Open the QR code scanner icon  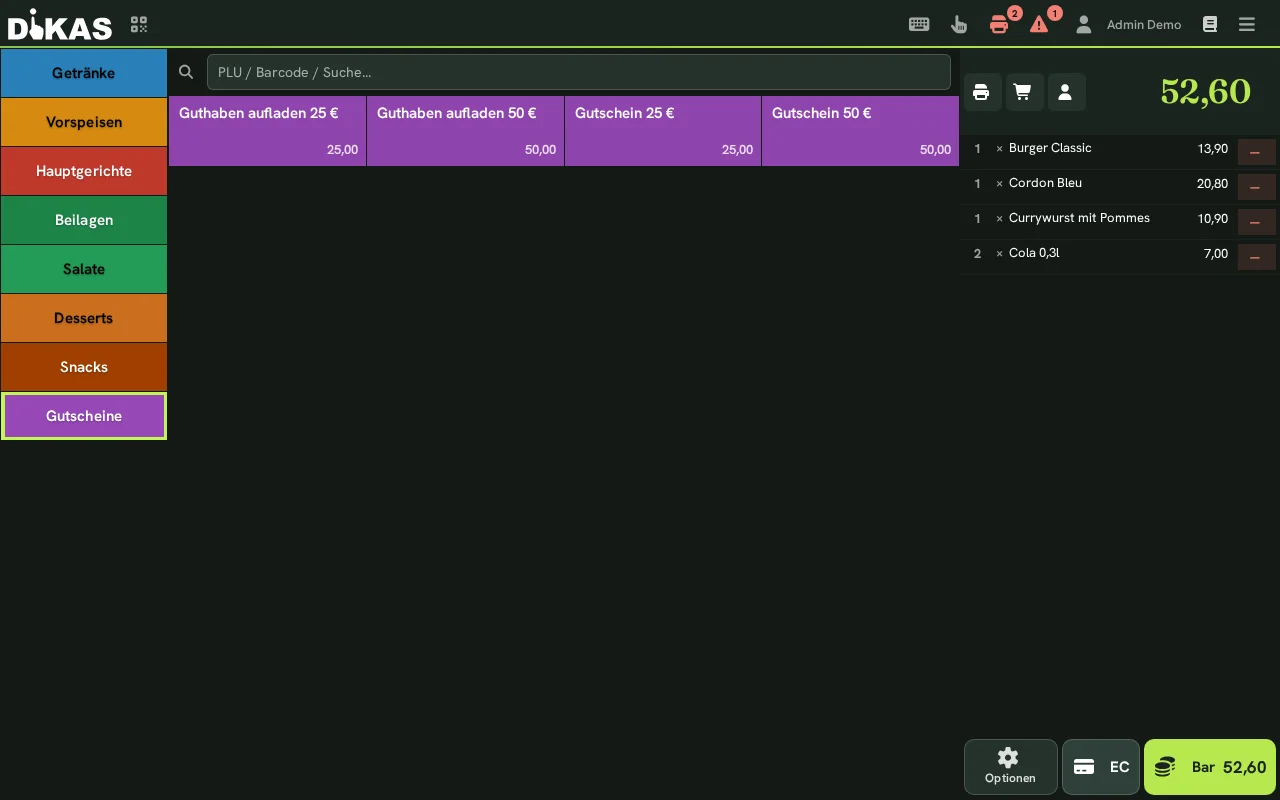click(x=139, y=24)
